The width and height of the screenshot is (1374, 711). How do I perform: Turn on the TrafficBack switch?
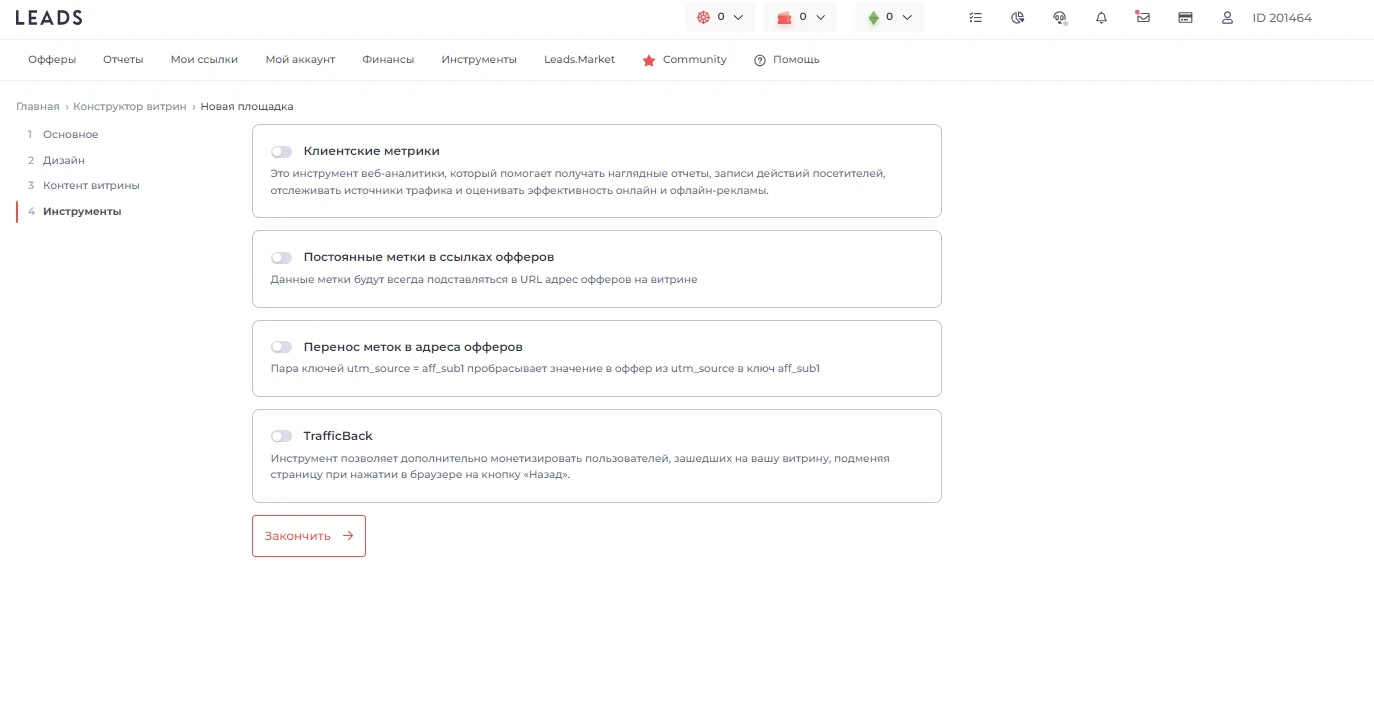pyautogui.click(x=281, y=436)
